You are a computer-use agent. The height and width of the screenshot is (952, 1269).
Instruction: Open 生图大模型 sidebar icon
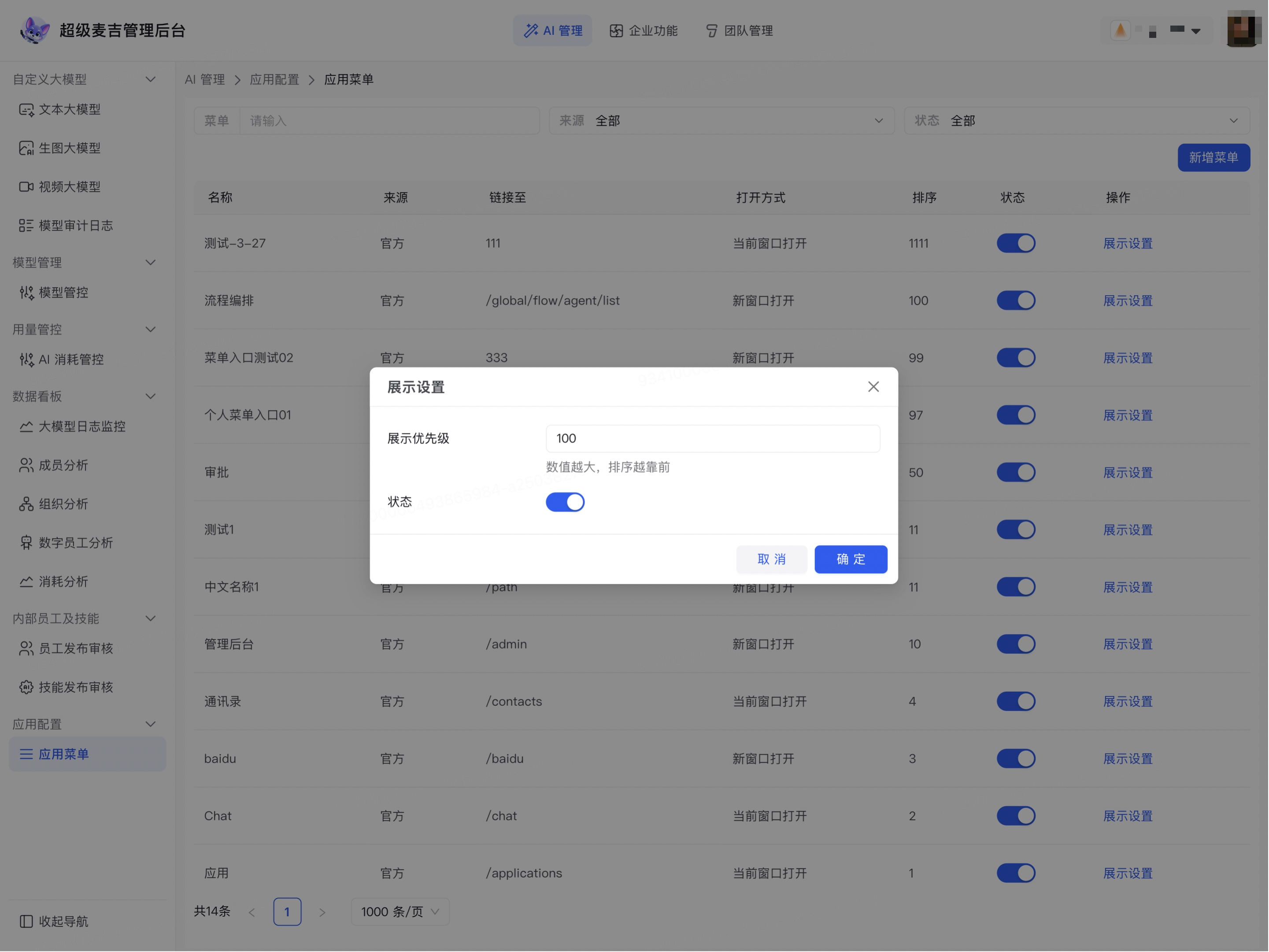coord(26,148)
